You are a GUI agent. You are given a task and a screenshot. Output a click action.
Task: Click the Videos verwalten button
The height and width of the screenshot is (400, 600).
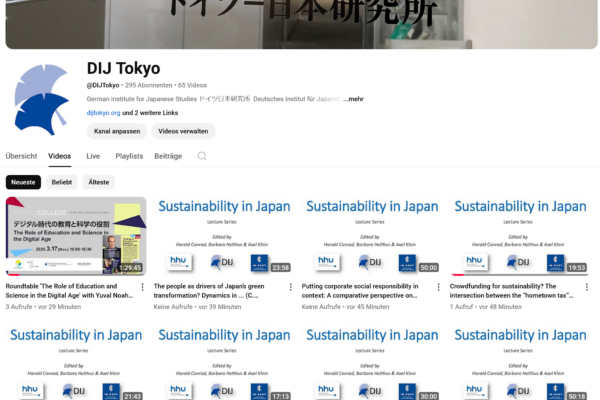[x=183, y=131]
